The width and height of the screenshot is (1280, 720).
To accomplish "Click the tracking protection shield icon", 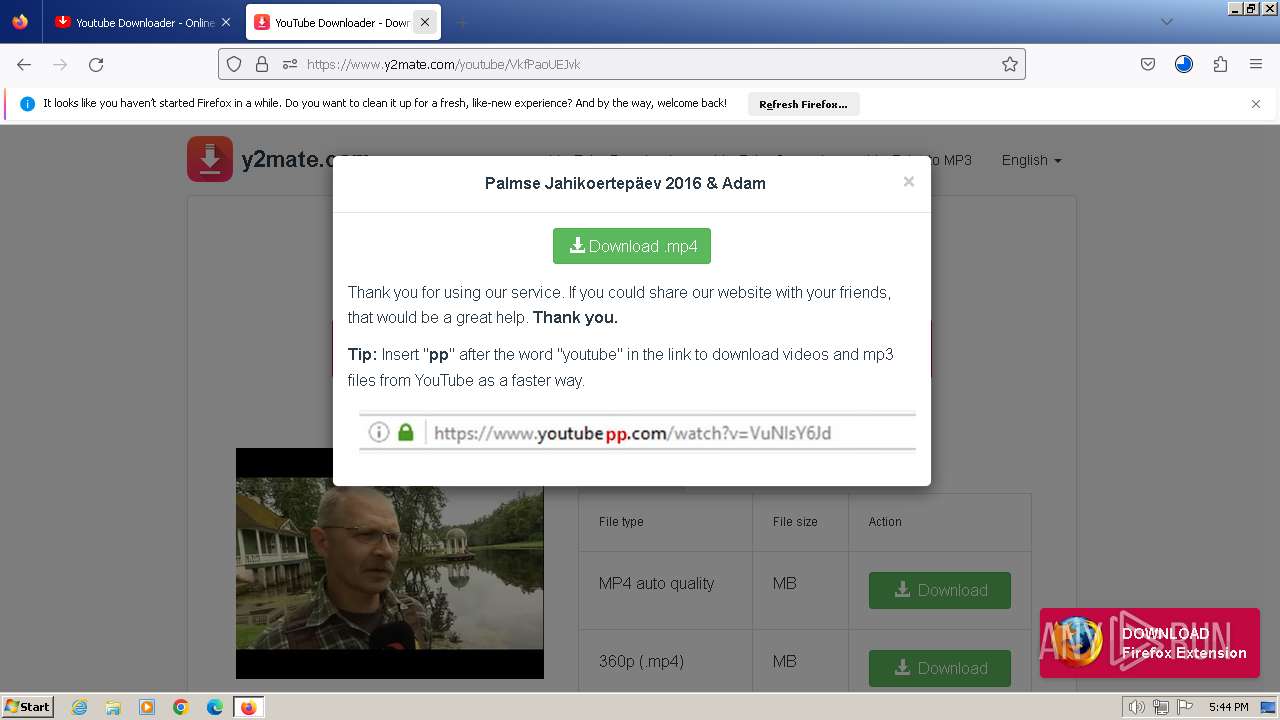I will click(x=234, y=64).
